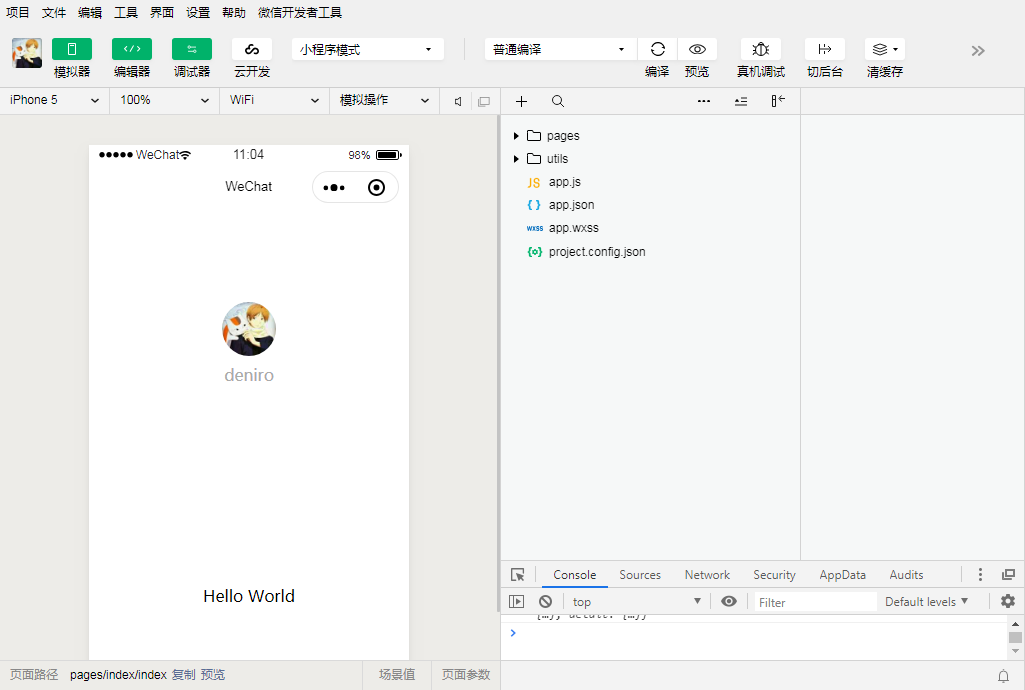1025x690 pixels.
Task: Click the console Filter input field
Action: pos(815,602)
